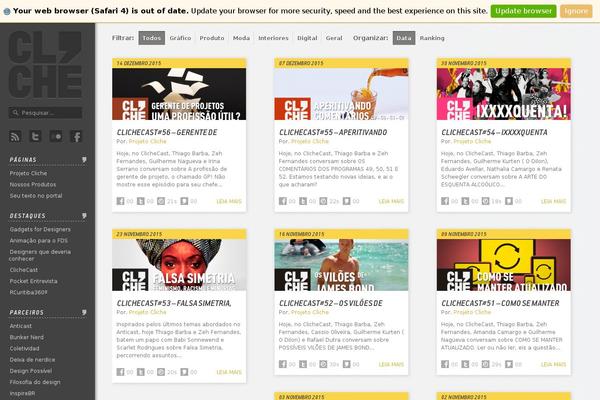Open the Flickr icon in the sidebar
The width and height of the screenshot is (600, 400).
pos(57,136)
